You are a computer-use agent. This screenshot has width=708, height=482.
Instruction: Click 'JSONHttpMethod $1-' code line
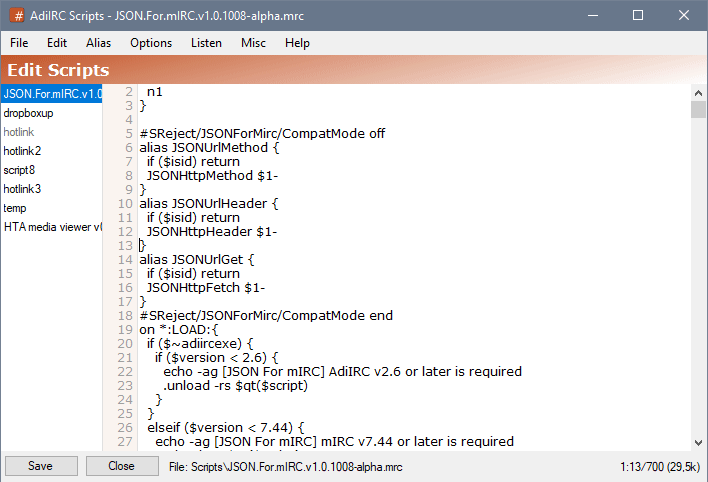[212, 176]
